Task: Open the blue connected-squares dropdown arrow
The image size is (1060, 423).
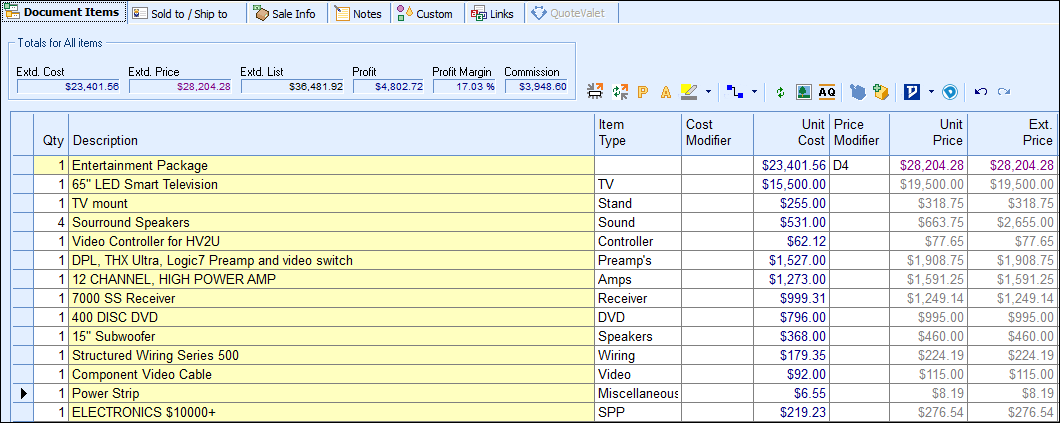Action: point(753,92)
